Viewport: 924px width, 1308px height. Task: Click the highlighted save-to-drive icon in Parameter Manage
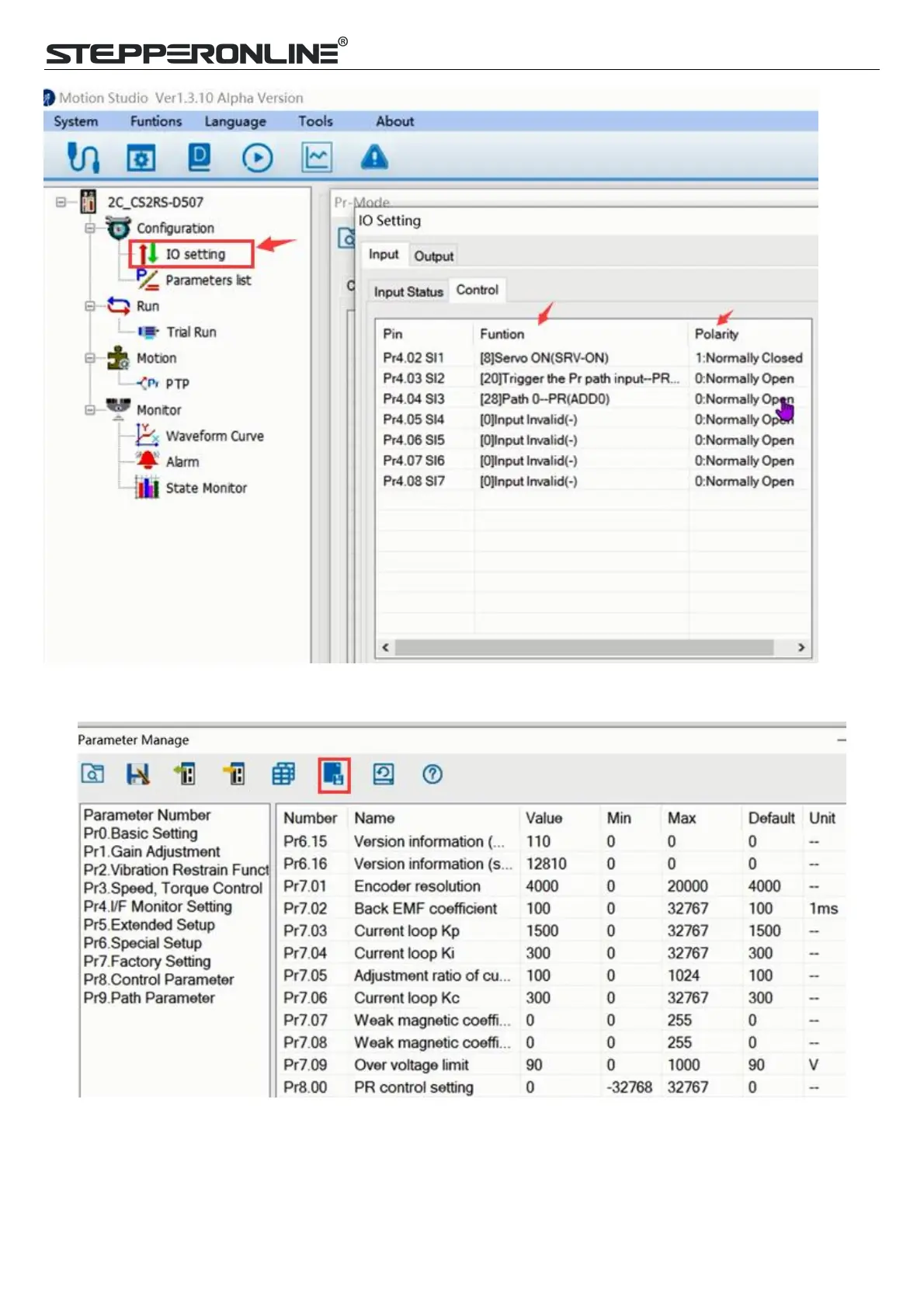tap(334, 774)
